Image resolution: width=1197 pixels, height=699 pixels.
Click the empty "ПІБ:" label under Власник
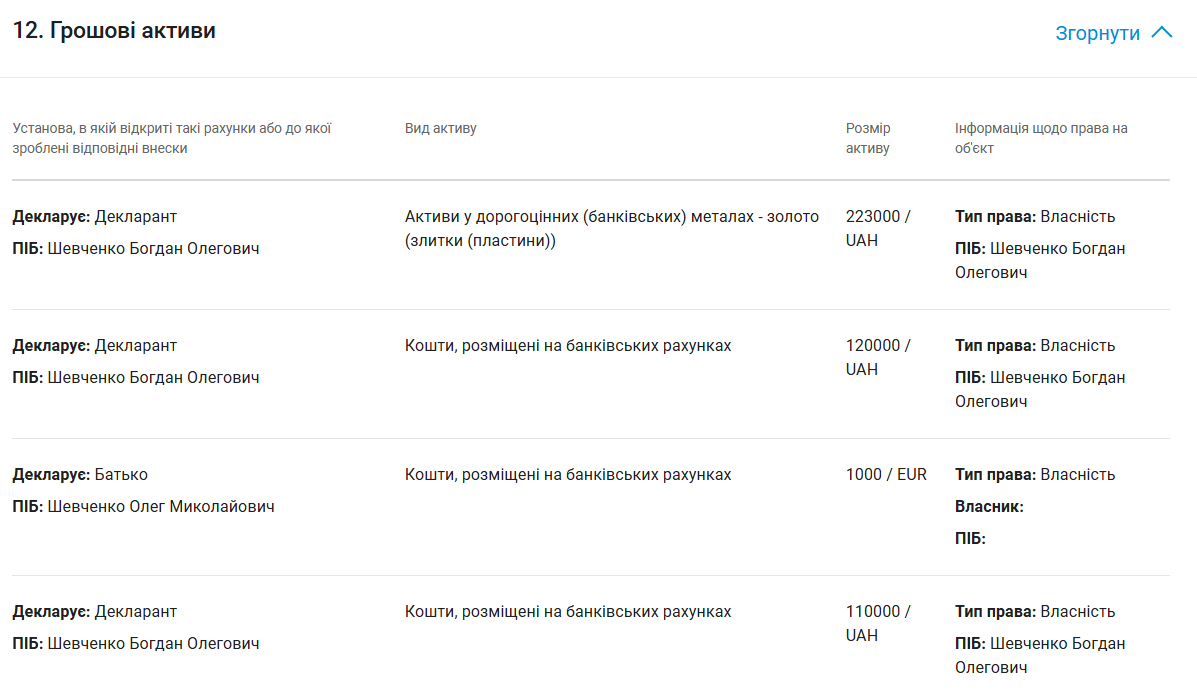970,538
